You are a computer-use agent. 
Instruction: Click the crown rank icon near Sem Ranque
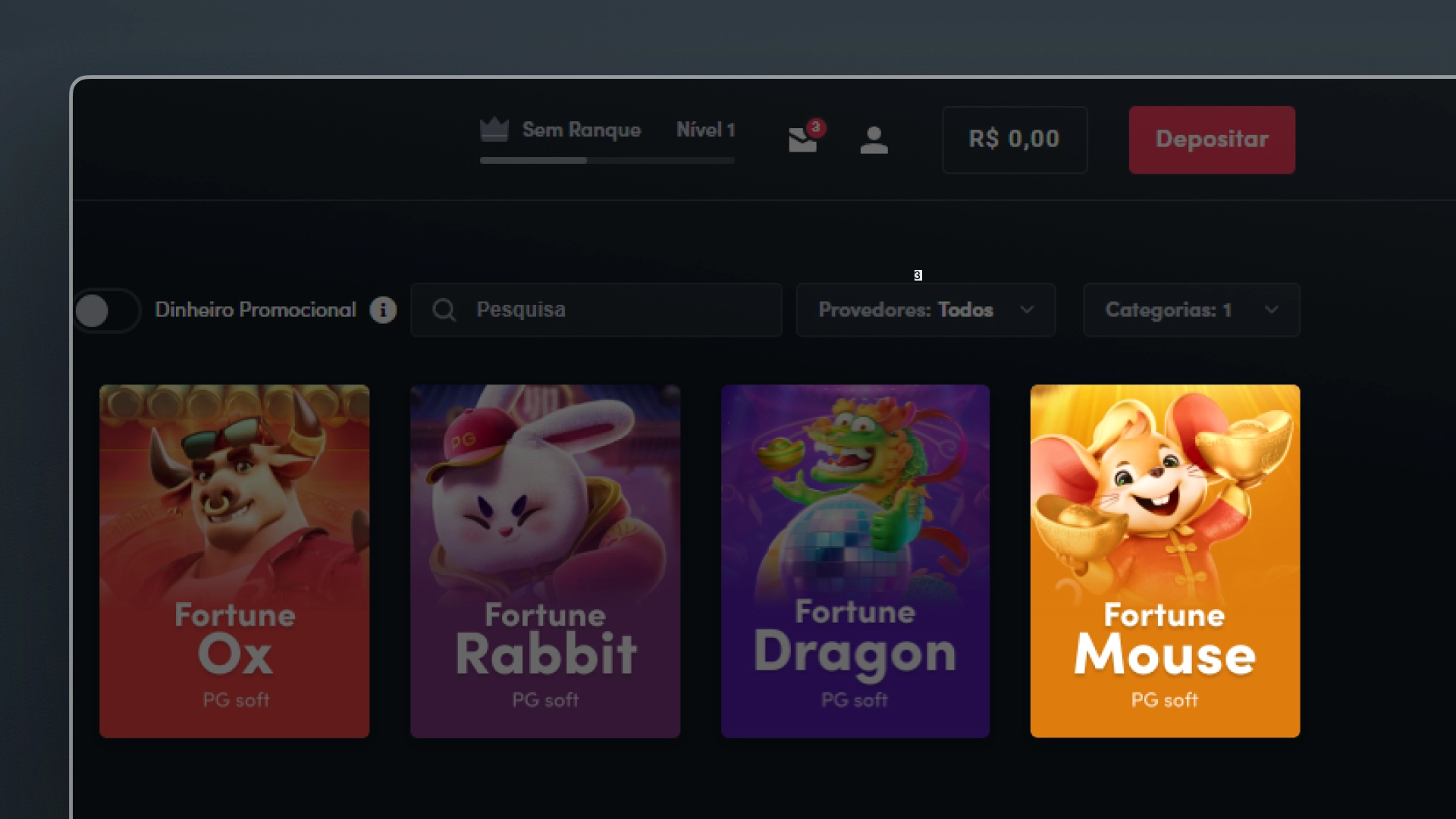494,131
